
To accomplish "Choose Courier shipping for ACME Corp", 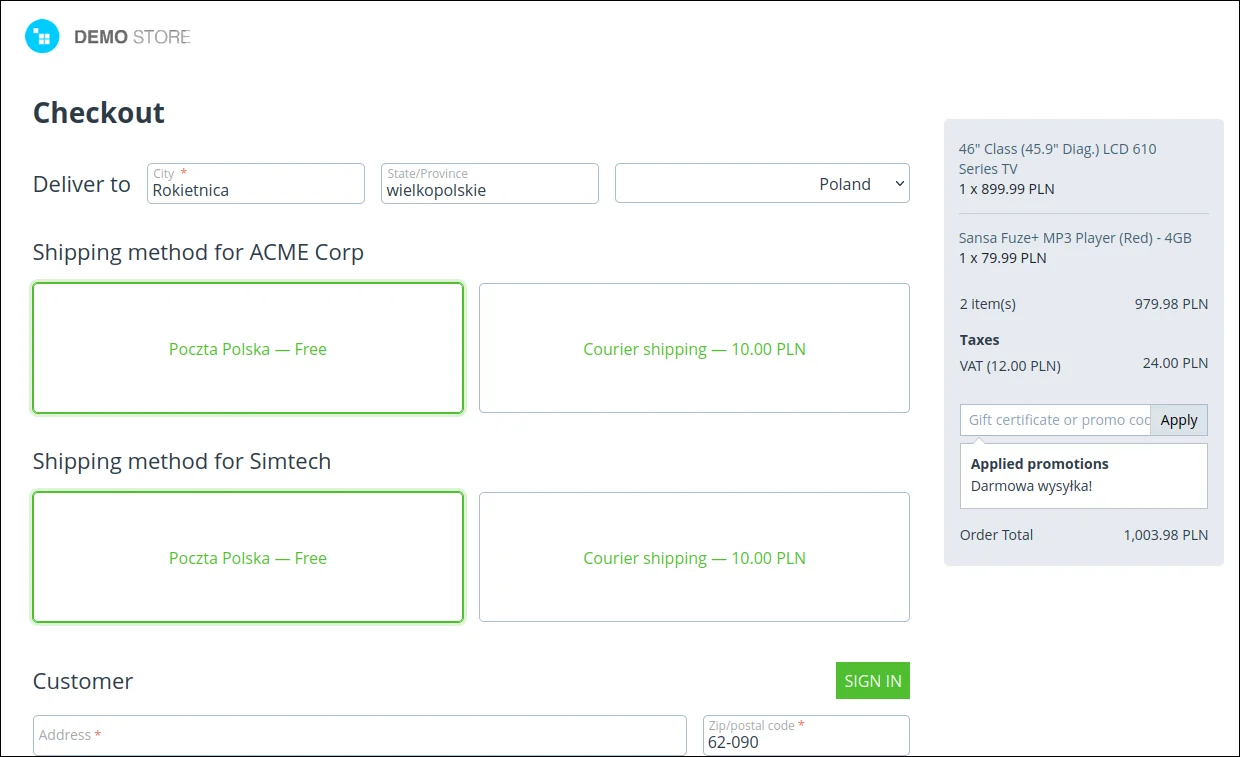I will [694, 348].
